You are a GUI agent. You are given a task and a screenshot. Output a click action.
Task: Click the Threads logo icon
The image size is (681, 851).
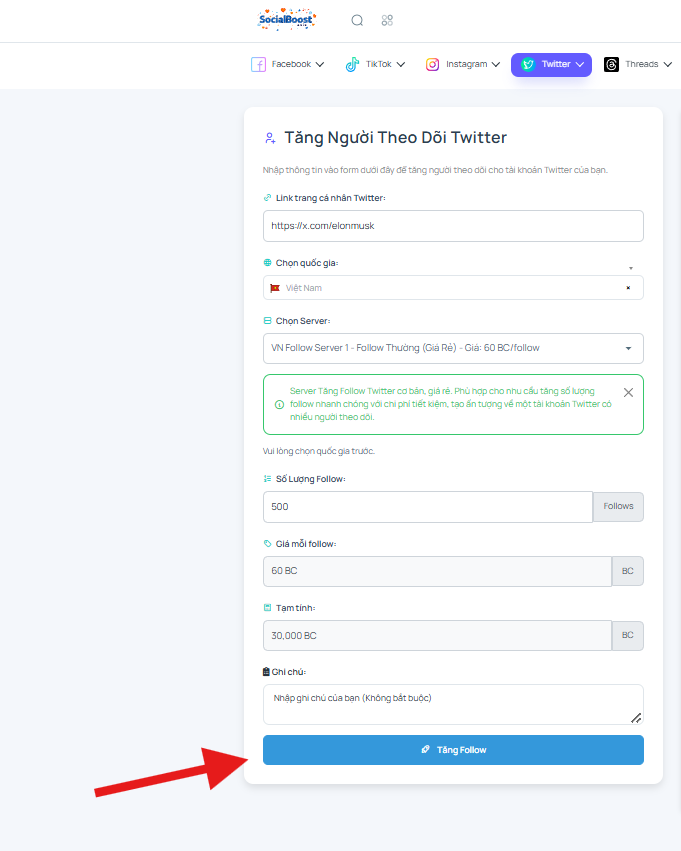612,65
